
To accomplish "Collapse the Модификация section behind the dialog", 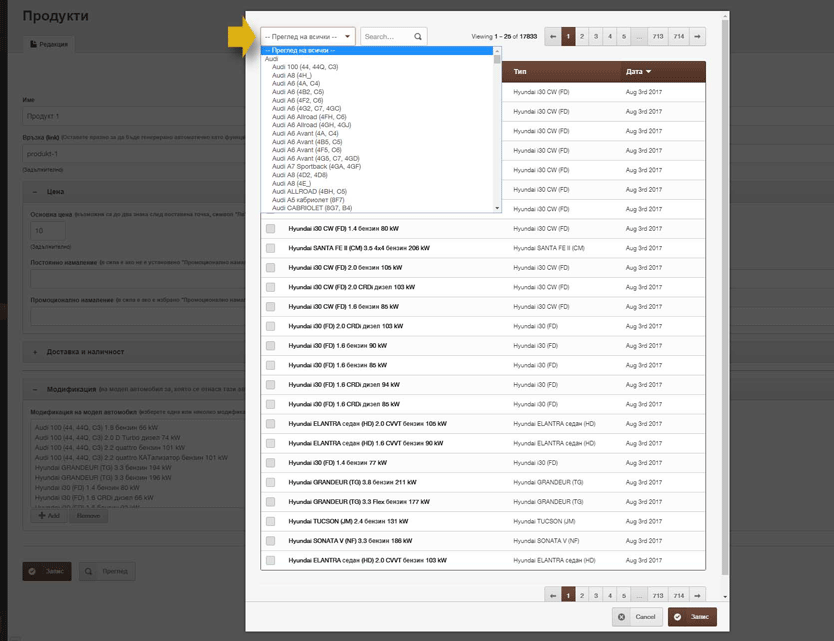I will pyautogui.click(x=35, y=389).
